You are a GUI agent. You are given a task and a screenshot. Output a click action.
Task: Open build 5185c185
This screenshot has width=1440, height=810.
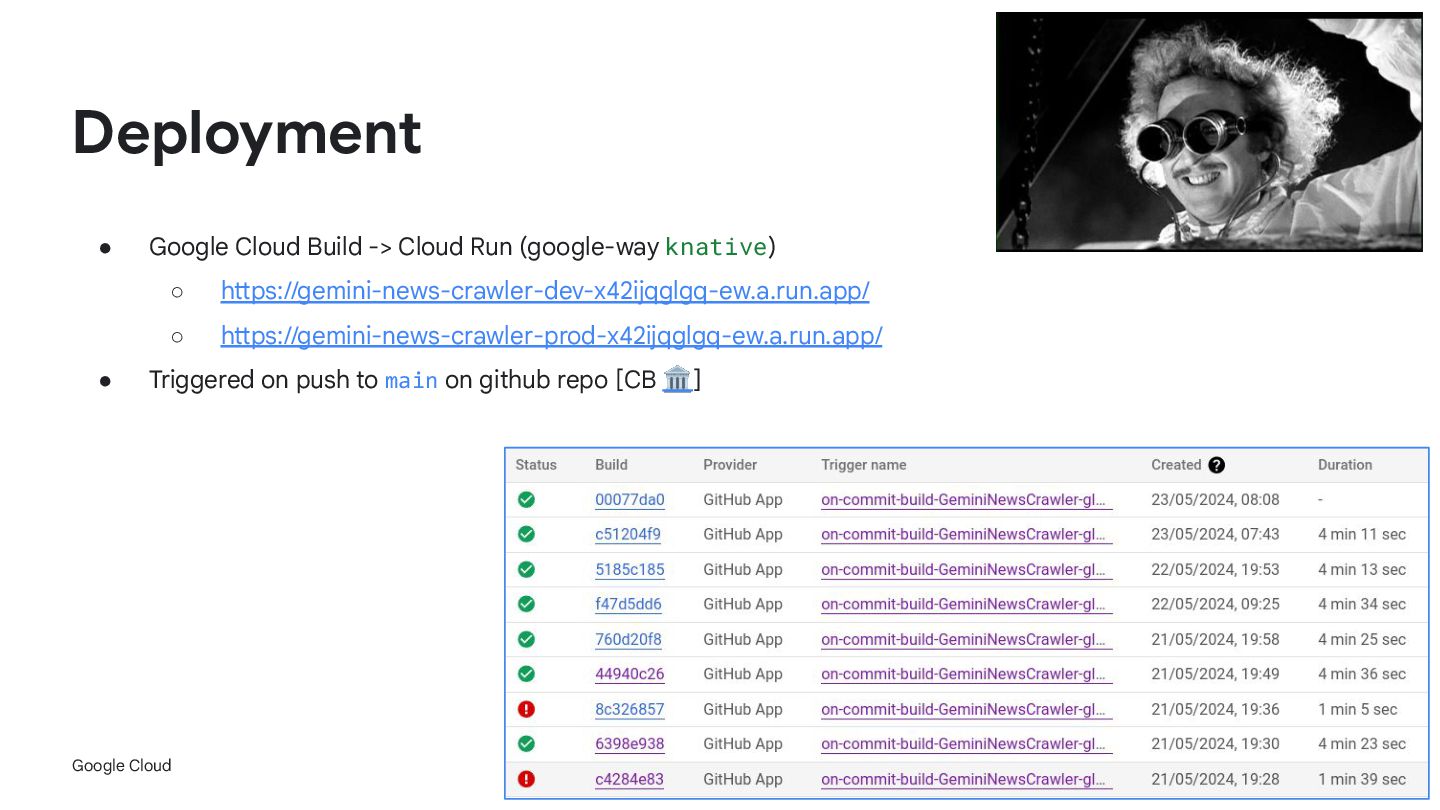(630, 569)
